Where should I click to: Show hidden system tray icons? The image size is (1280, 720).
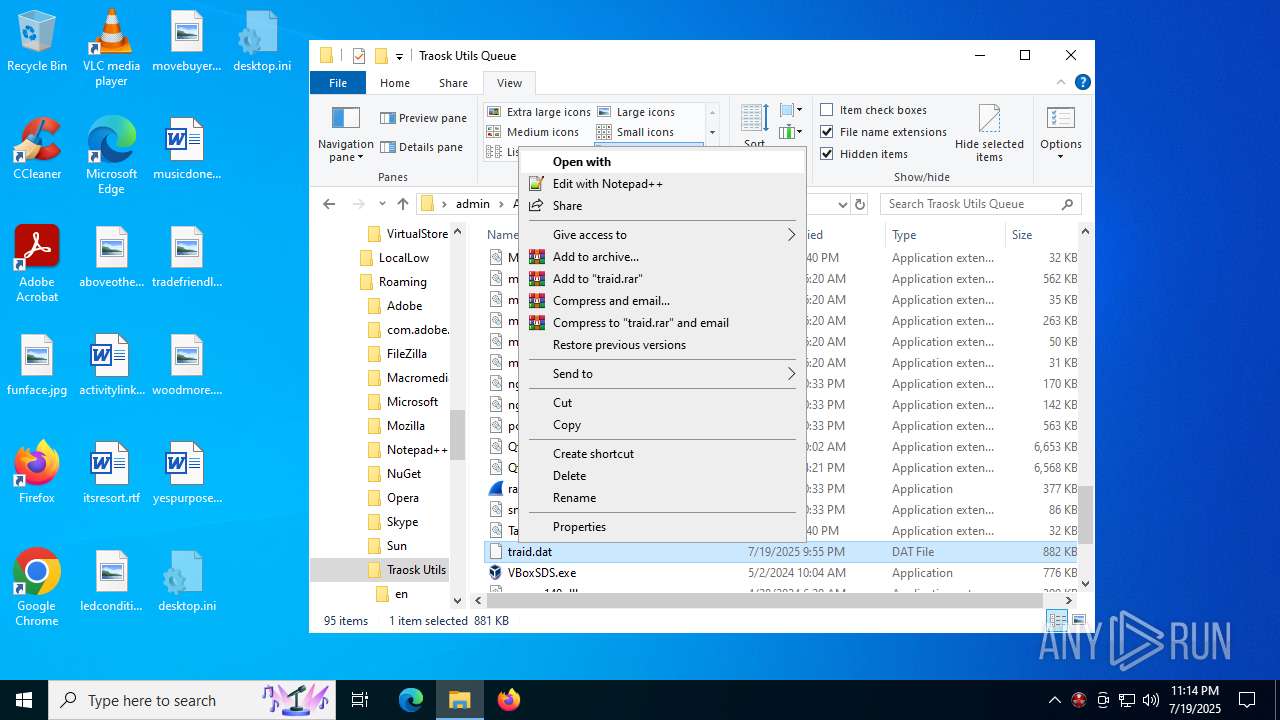[x=1054, y=700]
